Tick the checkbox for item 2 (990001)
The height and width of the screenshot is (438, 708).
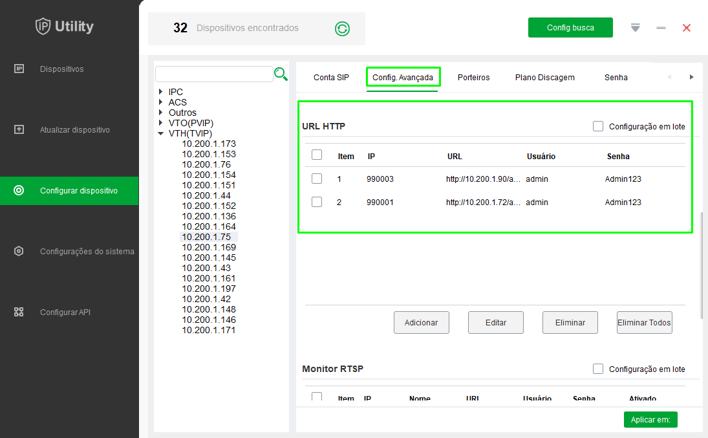[317, 201]
